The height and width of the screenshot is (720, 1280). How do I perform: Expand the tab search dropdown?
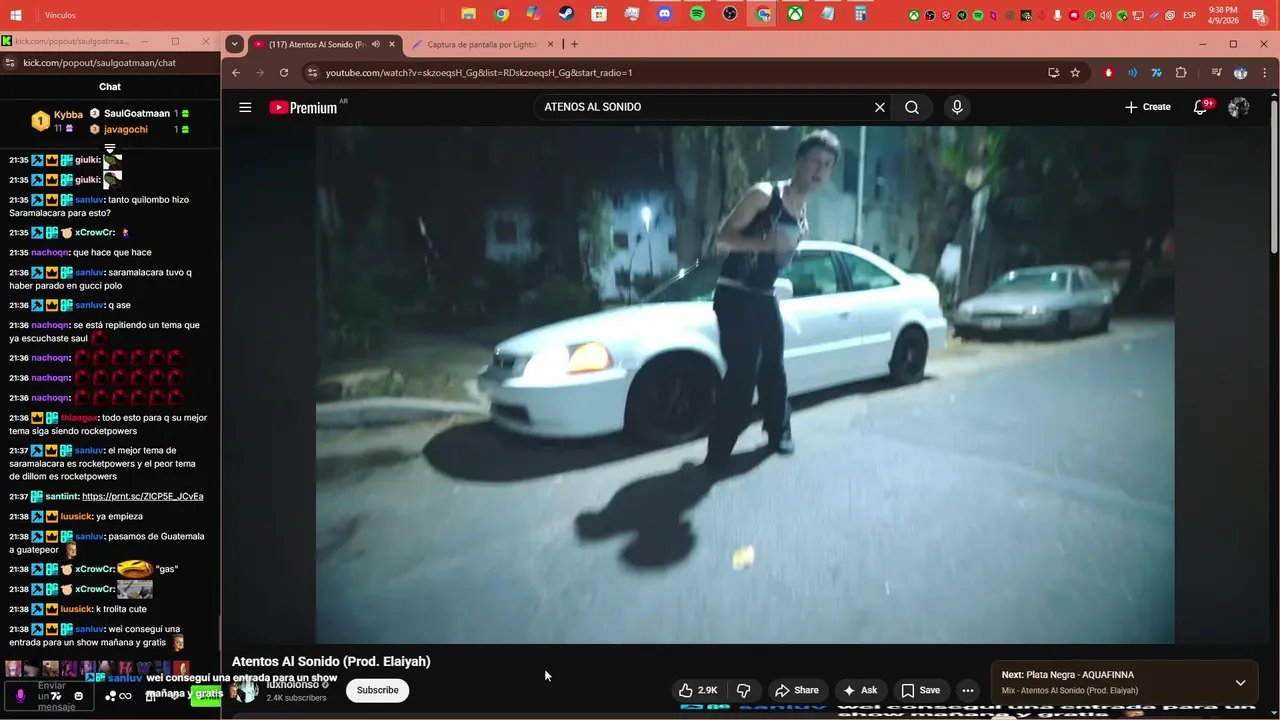tap(234, 44)
